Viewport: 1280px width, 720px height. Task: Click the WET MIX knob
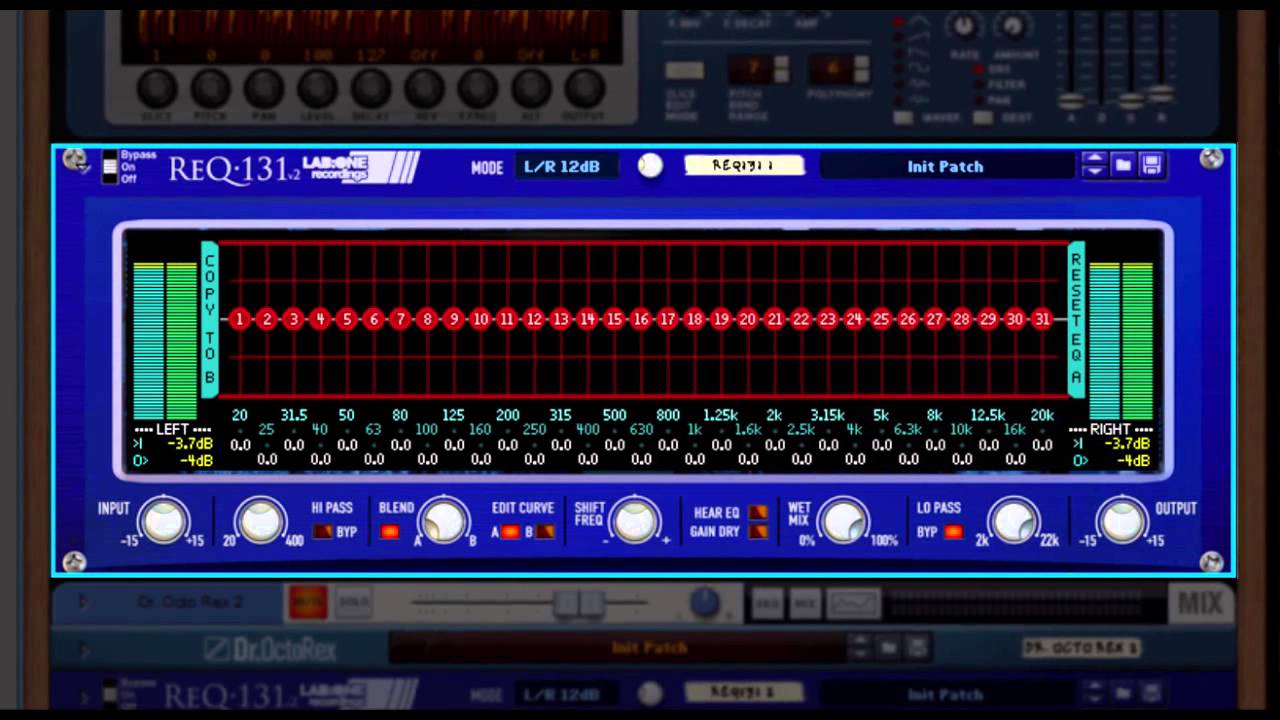click(843, 521)
